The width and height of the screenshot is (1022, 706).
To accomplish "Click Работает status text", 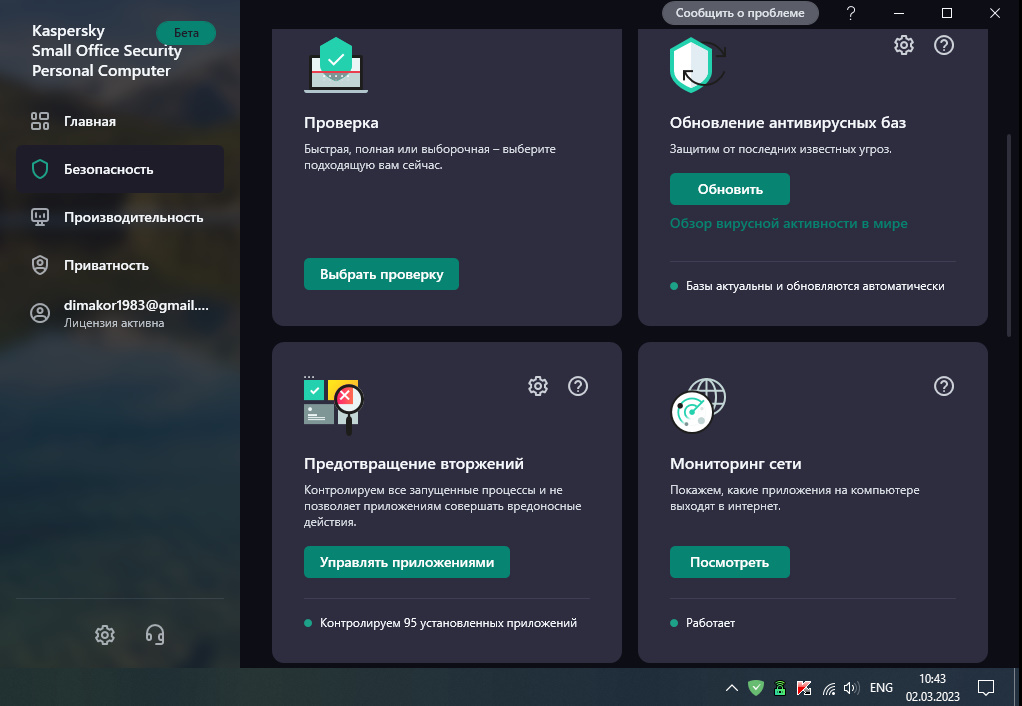I will click(710, 623).
